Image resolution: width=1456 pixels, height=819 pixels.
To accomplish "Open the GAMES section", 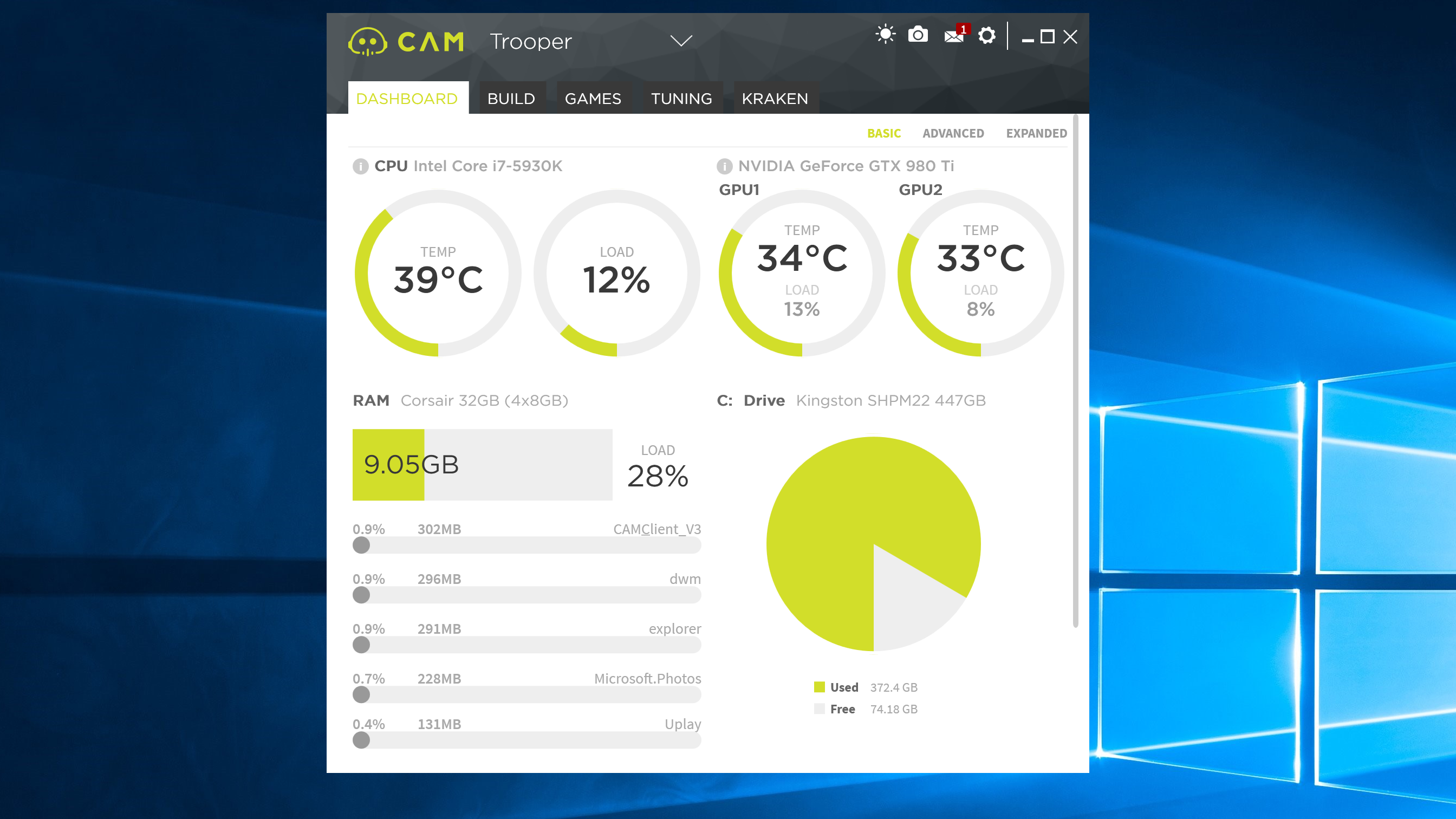I will (x=592, y=98).
